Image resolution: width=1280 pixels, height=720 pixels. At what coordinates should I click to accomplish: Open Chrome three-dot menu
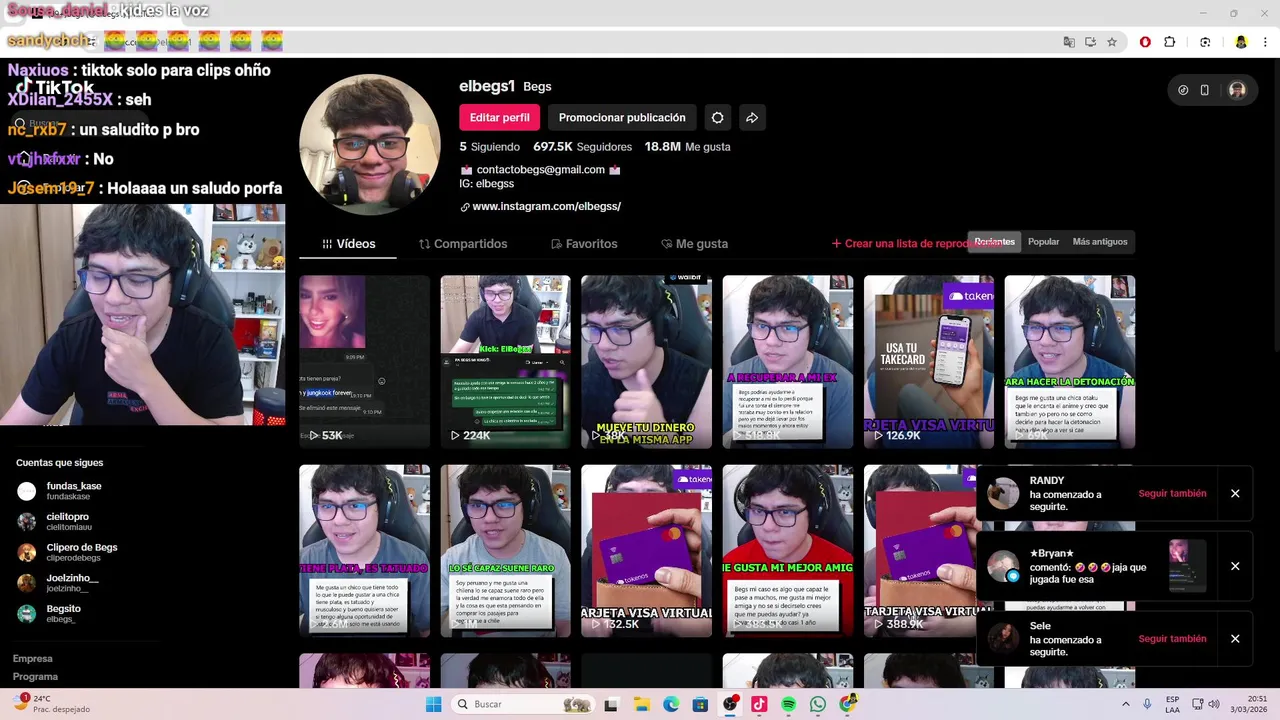(1265, 42)
